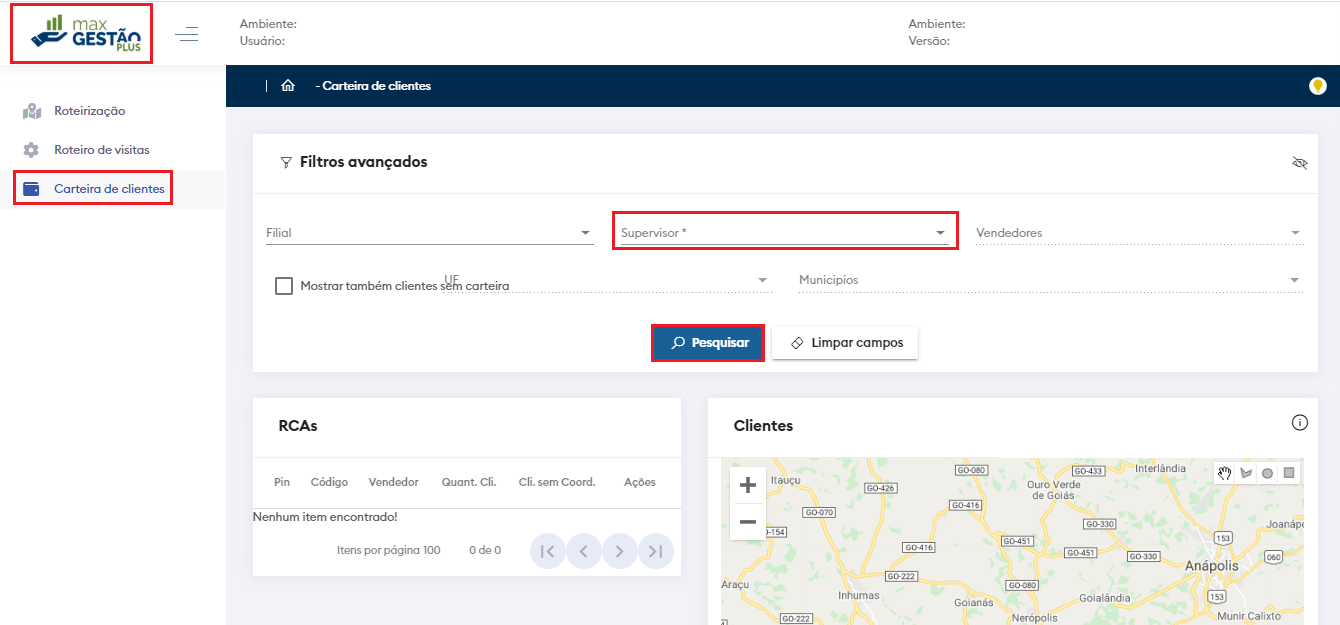Select the hand pan tool on the map

point(1224,473)
